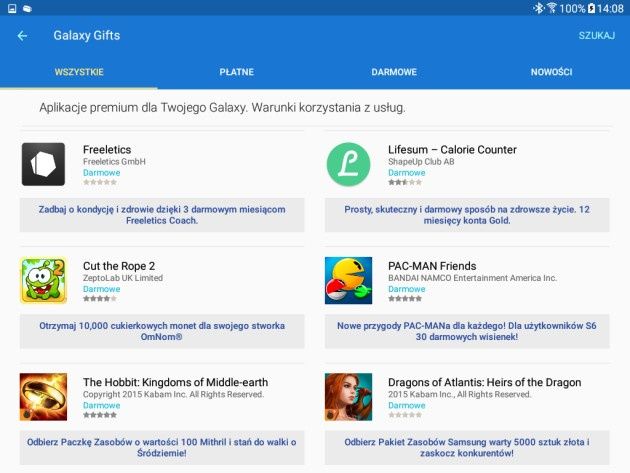Tap the SZUKAJ search button

click(597, 36)
